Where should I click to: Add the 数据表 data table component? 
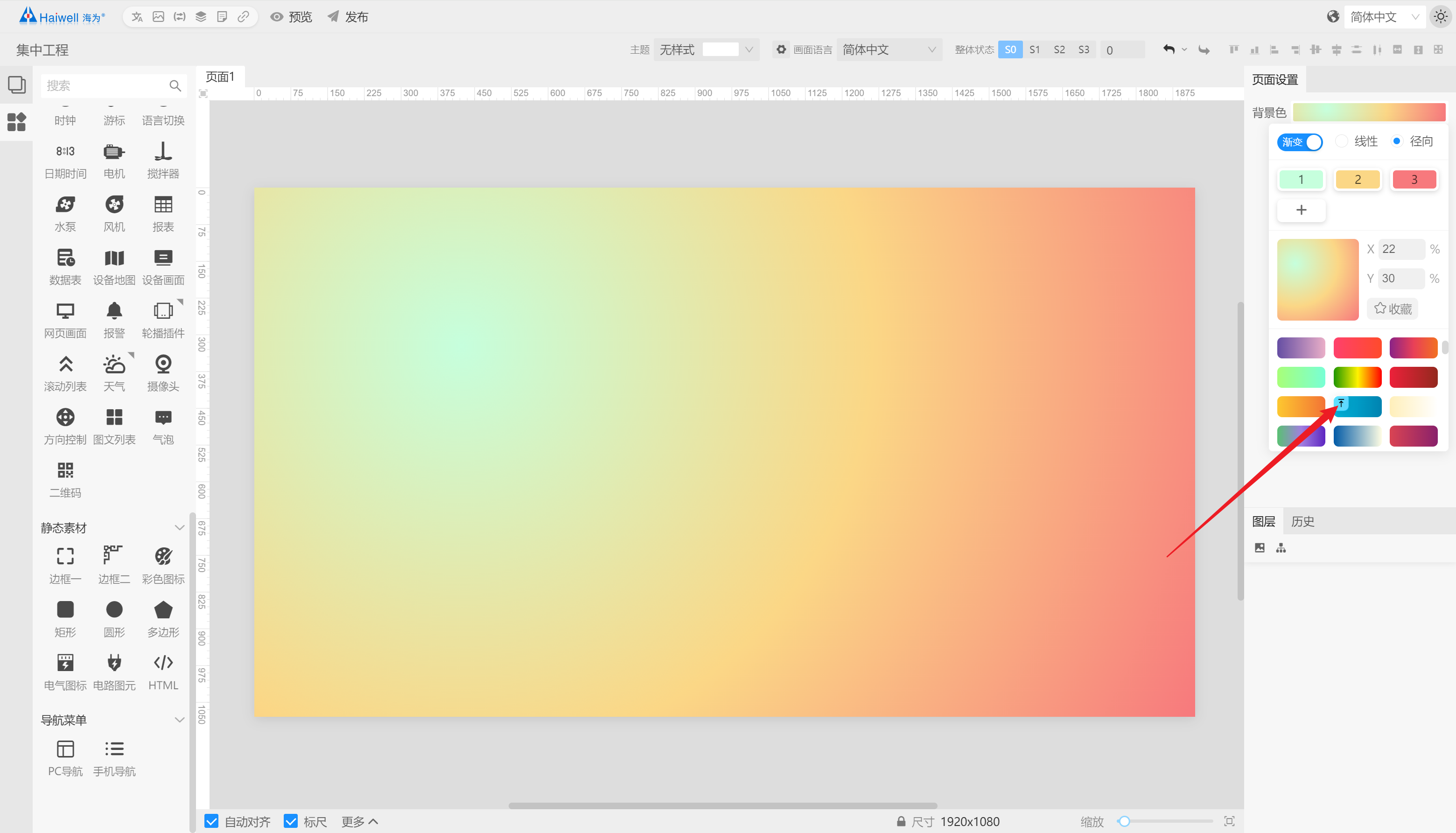[65, 267]
